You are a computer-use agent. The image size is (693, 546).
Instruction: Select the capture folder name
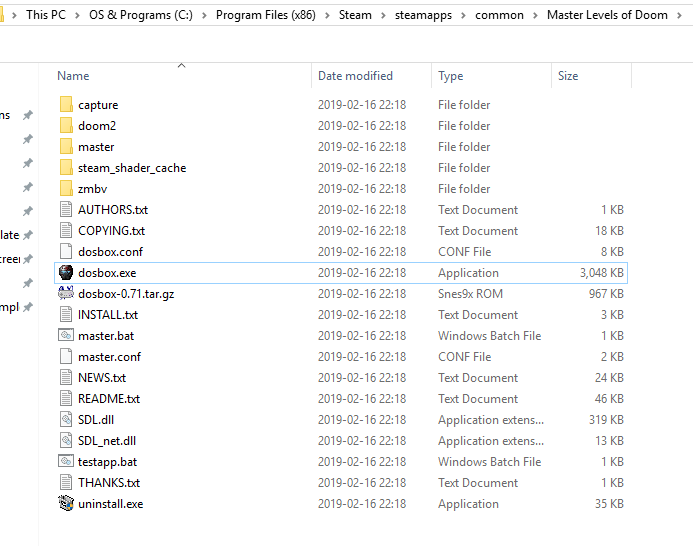pyautogui.click(x=98, y=105)
